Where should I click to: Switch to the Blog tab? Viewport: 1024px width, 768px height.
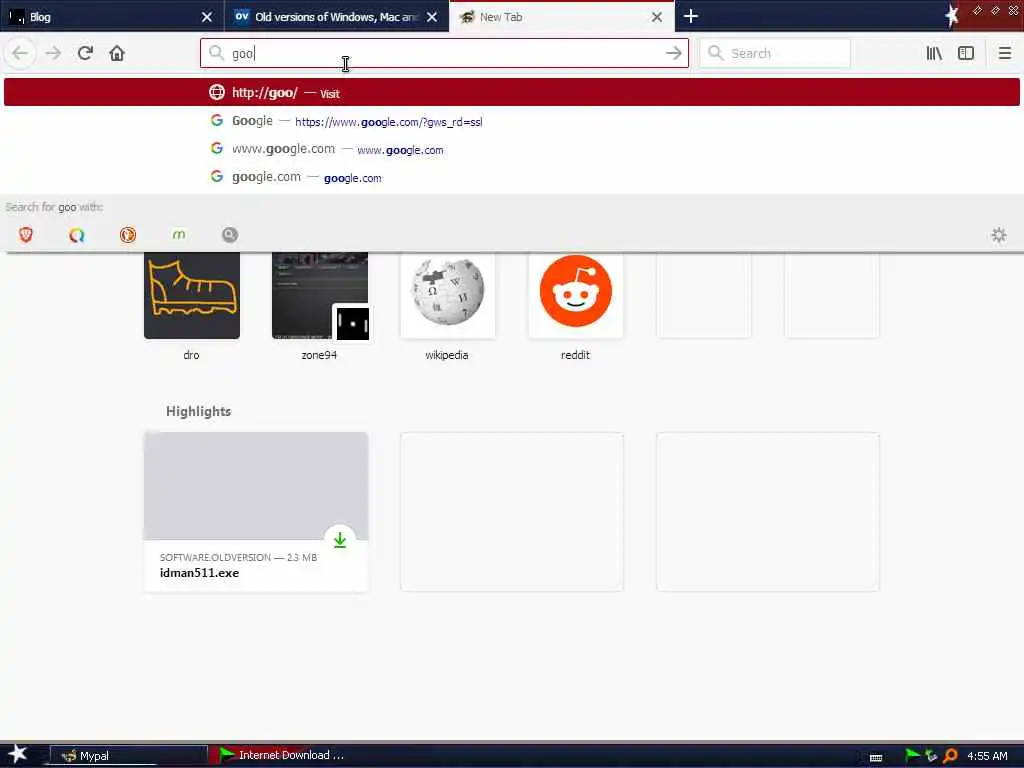pos(112,16)
